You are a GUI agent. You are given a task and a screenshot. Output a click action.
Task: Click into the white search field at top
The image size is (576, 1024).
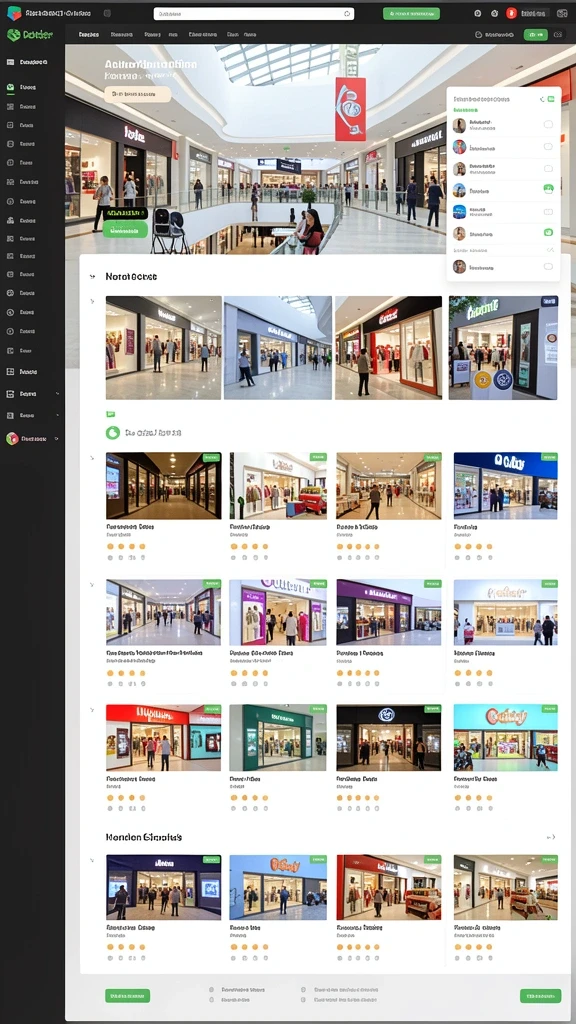(x=253, y=14)
